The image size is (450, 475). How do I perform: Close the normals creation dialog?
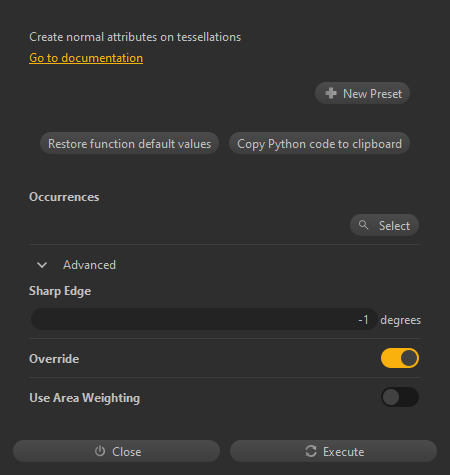(x=116, y=451)
